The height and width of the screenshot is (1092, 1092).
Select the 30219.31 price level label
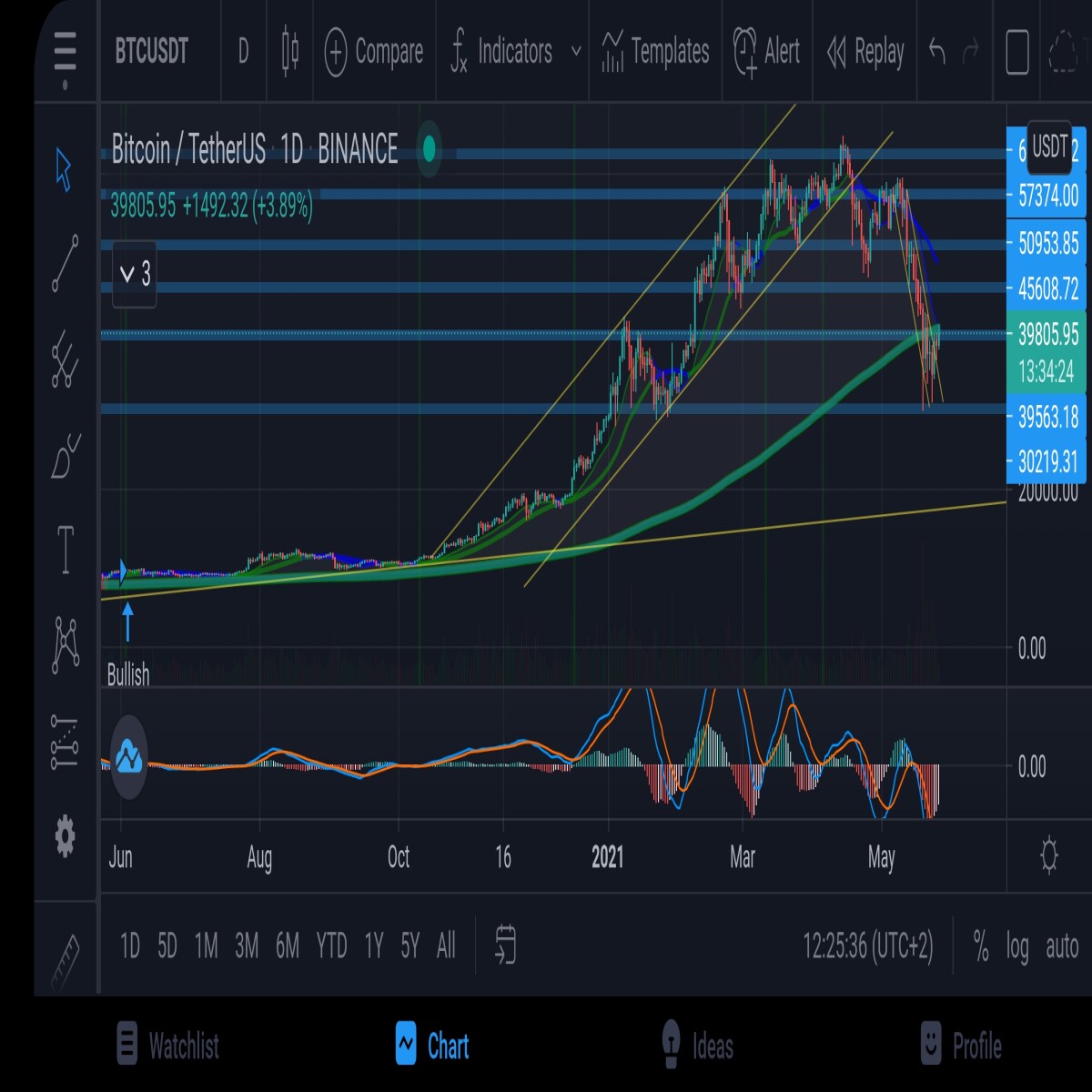coord(1046,462)
